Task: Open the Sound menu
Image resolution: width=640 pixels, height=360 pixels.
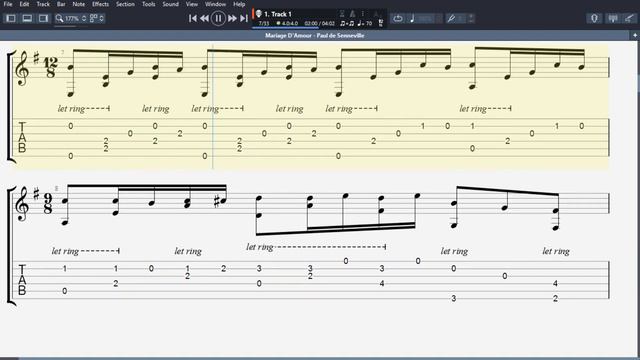Action: [x=171, y=4]
